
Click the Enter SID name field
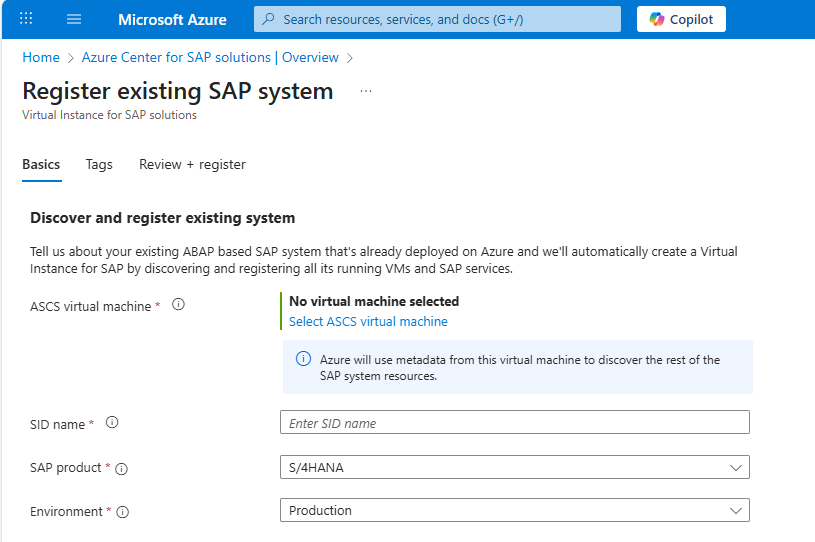tap(515, 422)
